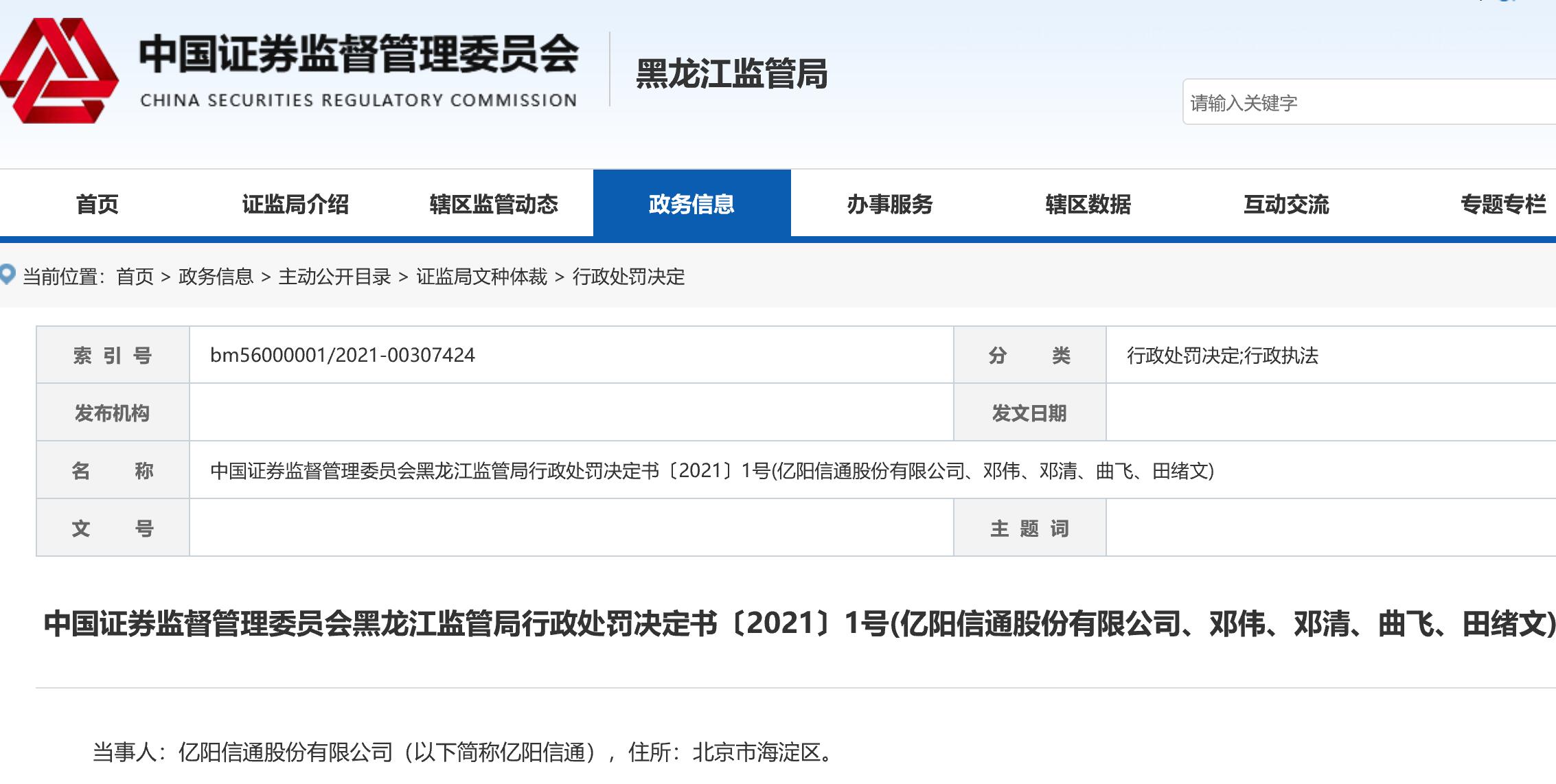The height and width of the screenshot is (784, 1556).
Task: Open the 互动交流 navigation item
Action: tap(1286, 204)
